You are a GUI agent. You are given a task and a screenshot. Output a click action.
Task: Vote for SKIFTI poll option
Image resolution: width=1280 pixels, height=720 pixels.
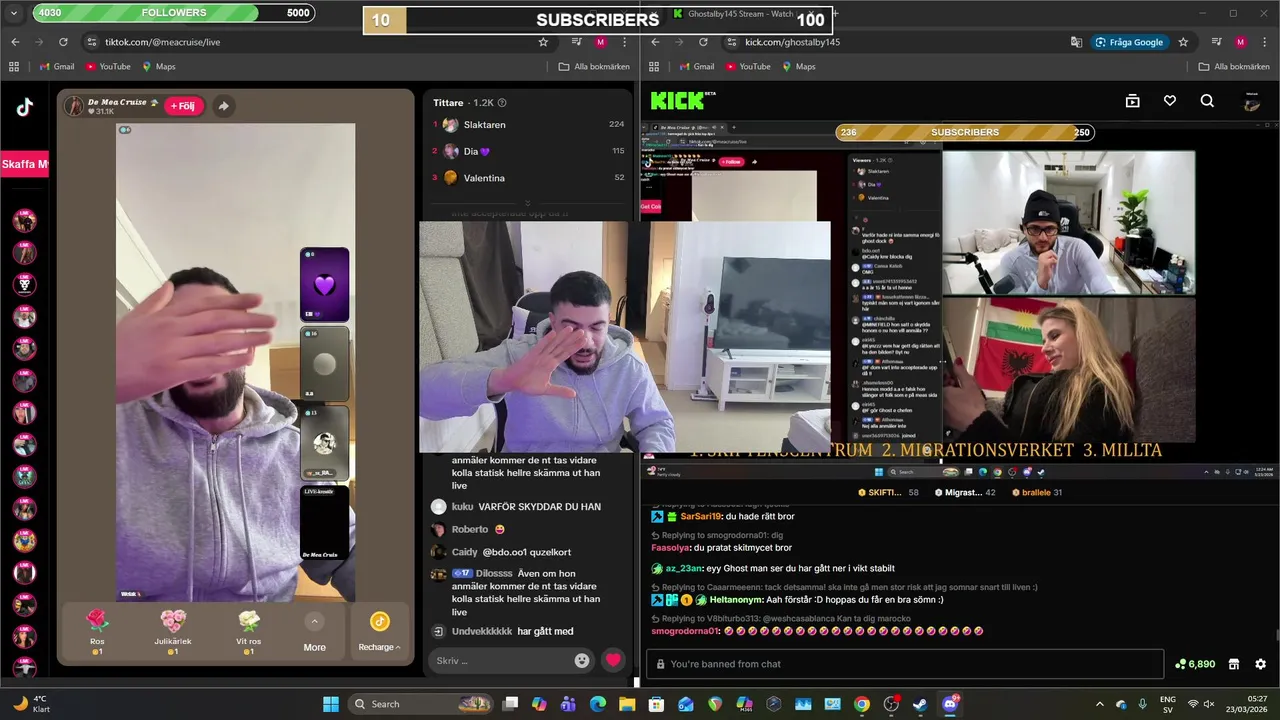888,493
